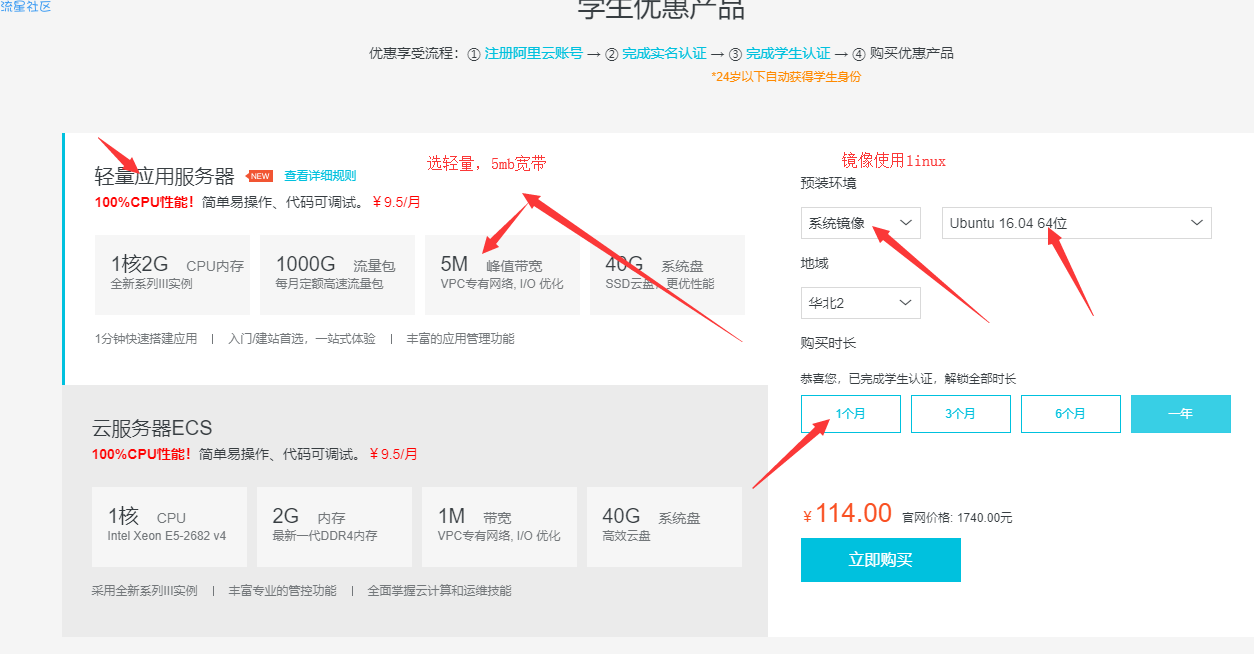This screenshot has height=654, width=1254.
Task: Click the 入门/建站首选，一站式体验 text
Action: tap(302, 339)
